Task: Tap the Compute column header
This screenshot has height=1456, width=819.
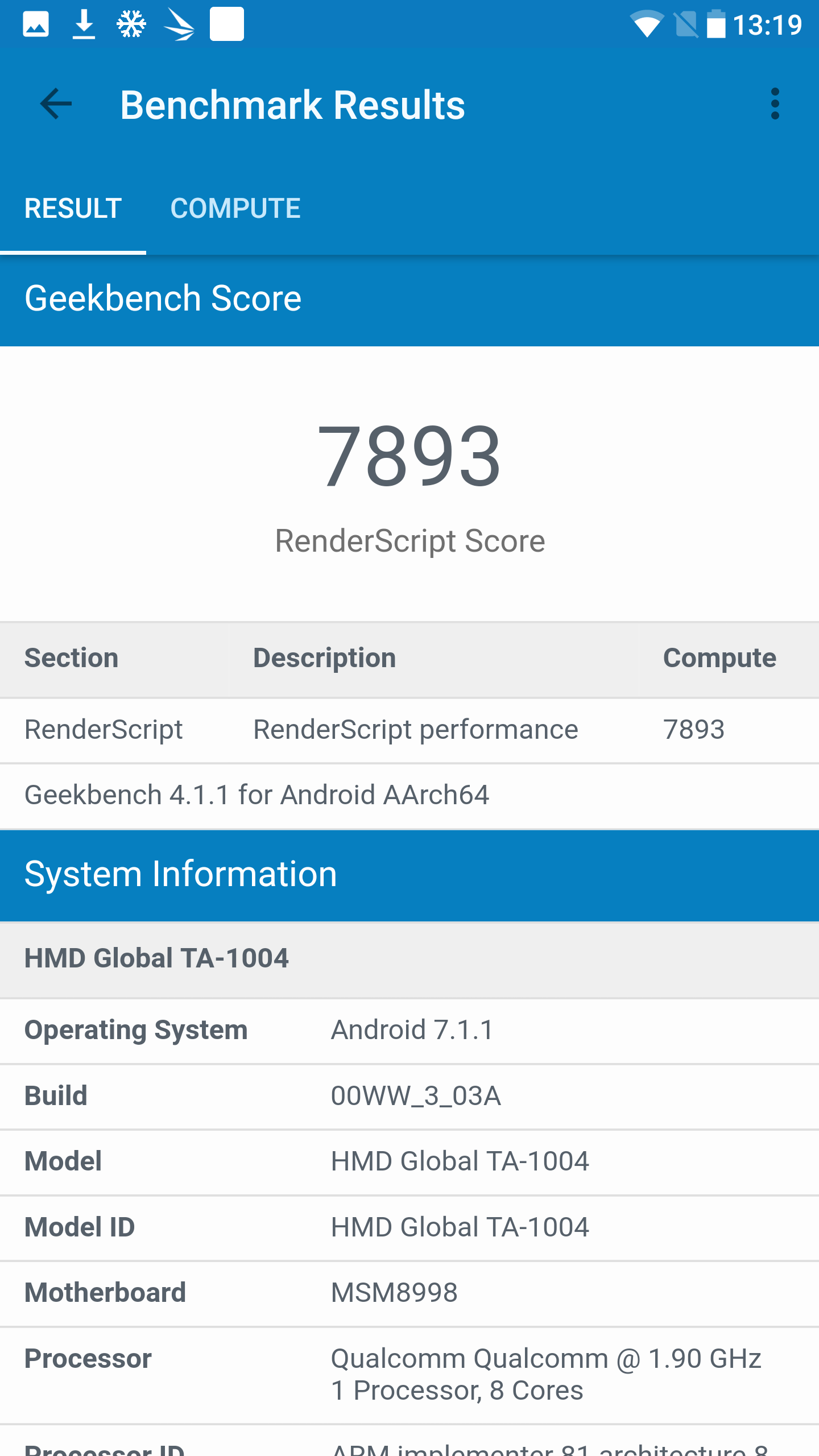Action: (719, 658)
